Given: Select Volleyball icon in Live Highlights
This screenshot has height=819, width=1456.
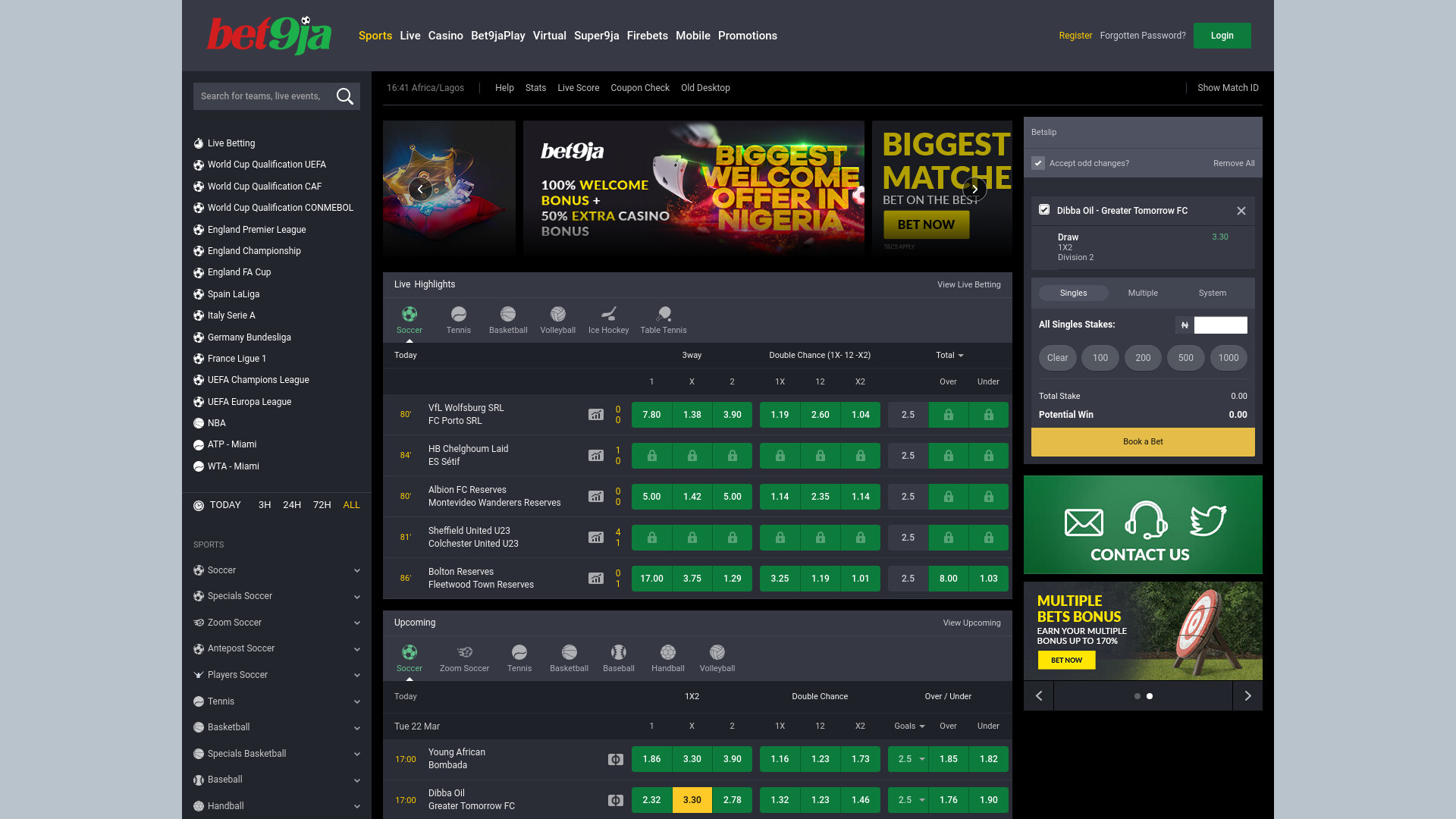Looking at the screenshot, I should [x=558, y=314].
